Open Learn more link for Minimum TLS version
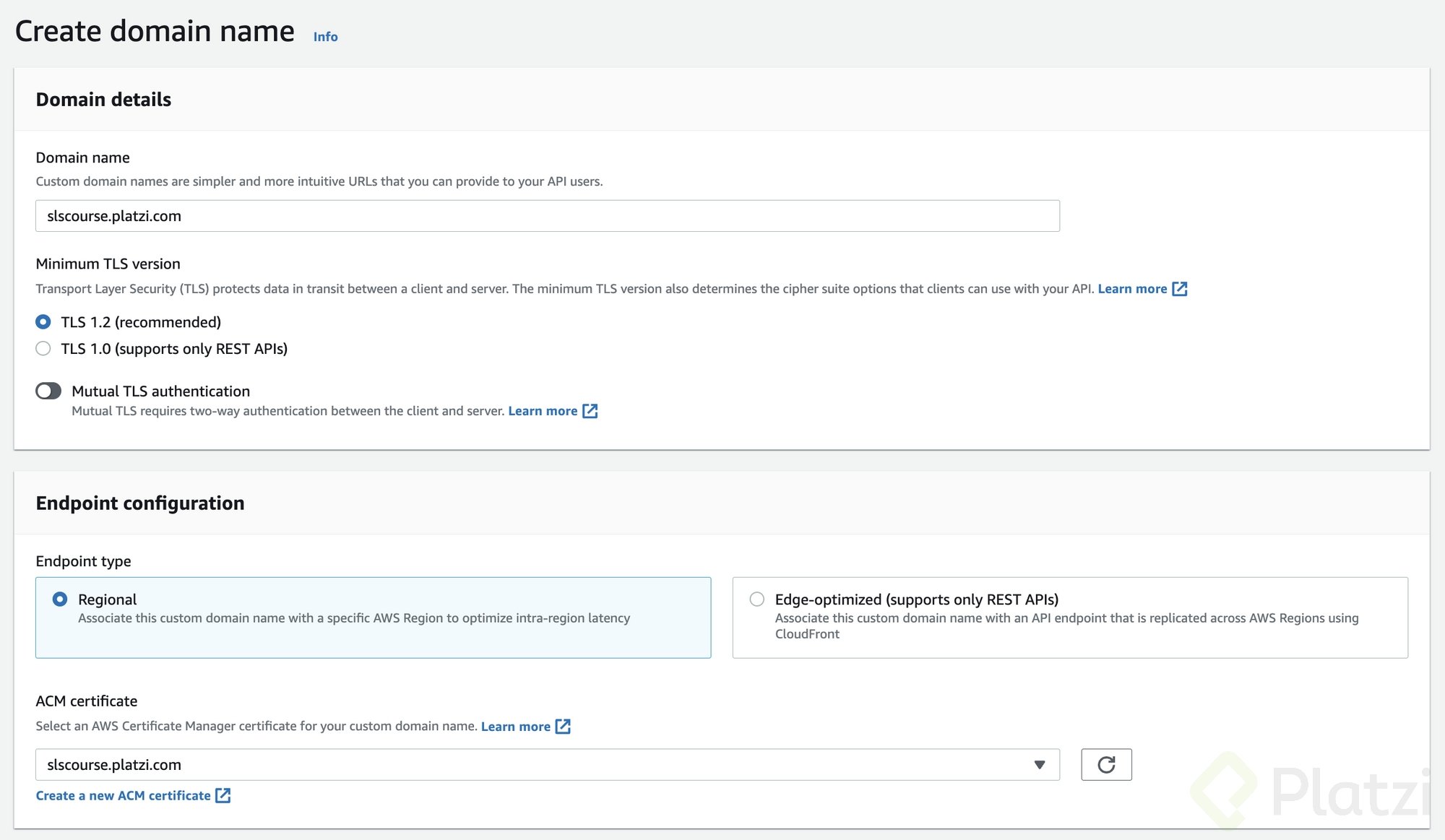 (1132, 288)
